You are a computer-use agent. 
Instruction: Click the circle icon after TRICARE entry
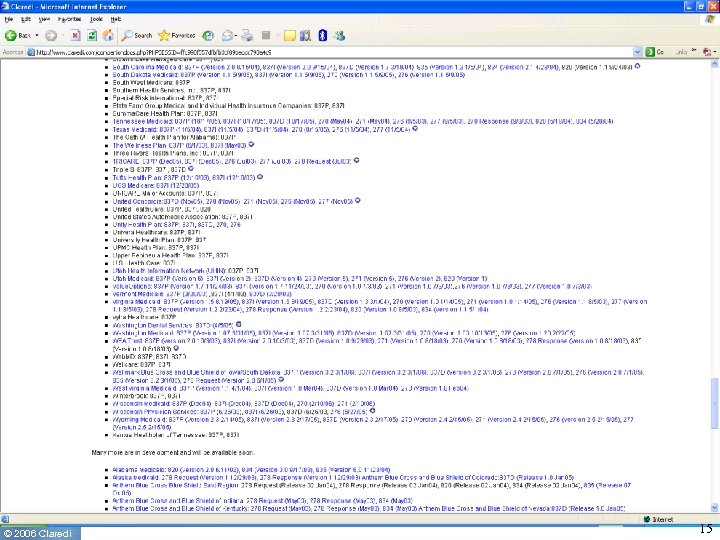356,160
